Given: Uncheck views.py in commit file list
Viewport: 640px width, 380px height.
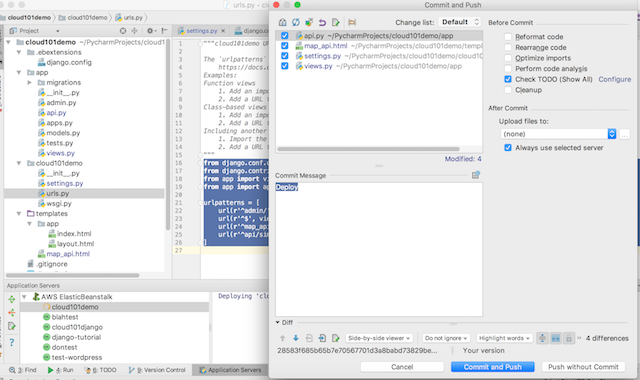Looking at the screenshot, I should click(284, 66).
